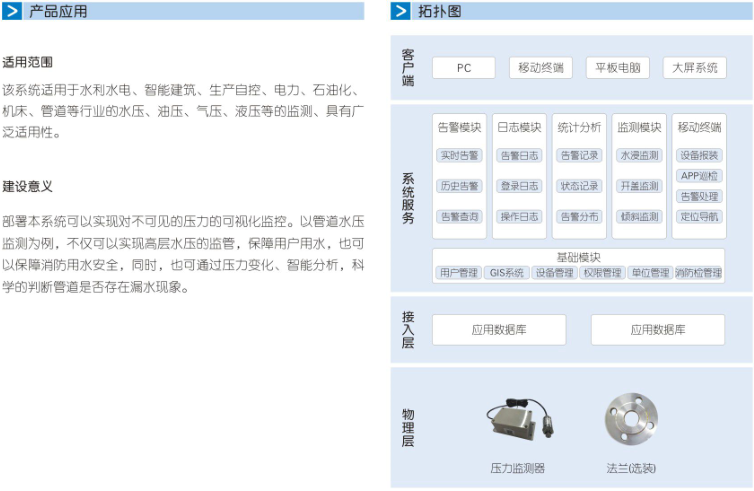Image resolution: width=754 pixels, height=491 pixels.
Task: Click the 移动终端 module heading in 系统服务
Action: click(x=699, y=127)
